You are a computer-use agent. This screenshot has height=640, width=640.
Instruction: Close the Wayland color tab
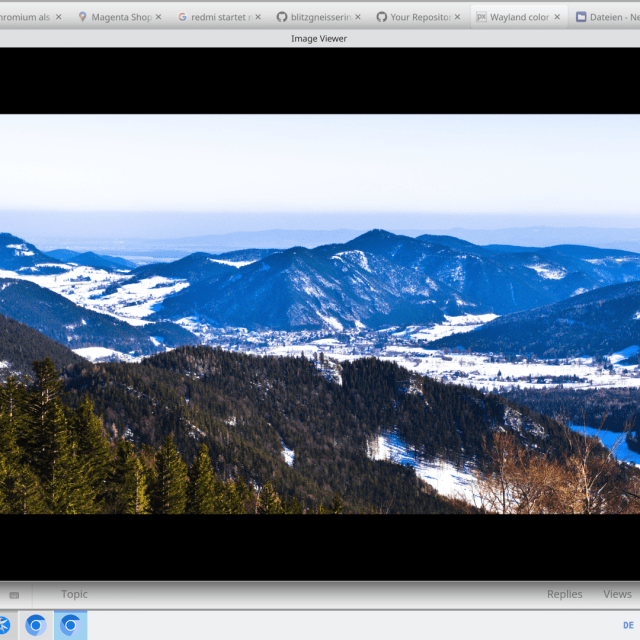click(557, 17)
